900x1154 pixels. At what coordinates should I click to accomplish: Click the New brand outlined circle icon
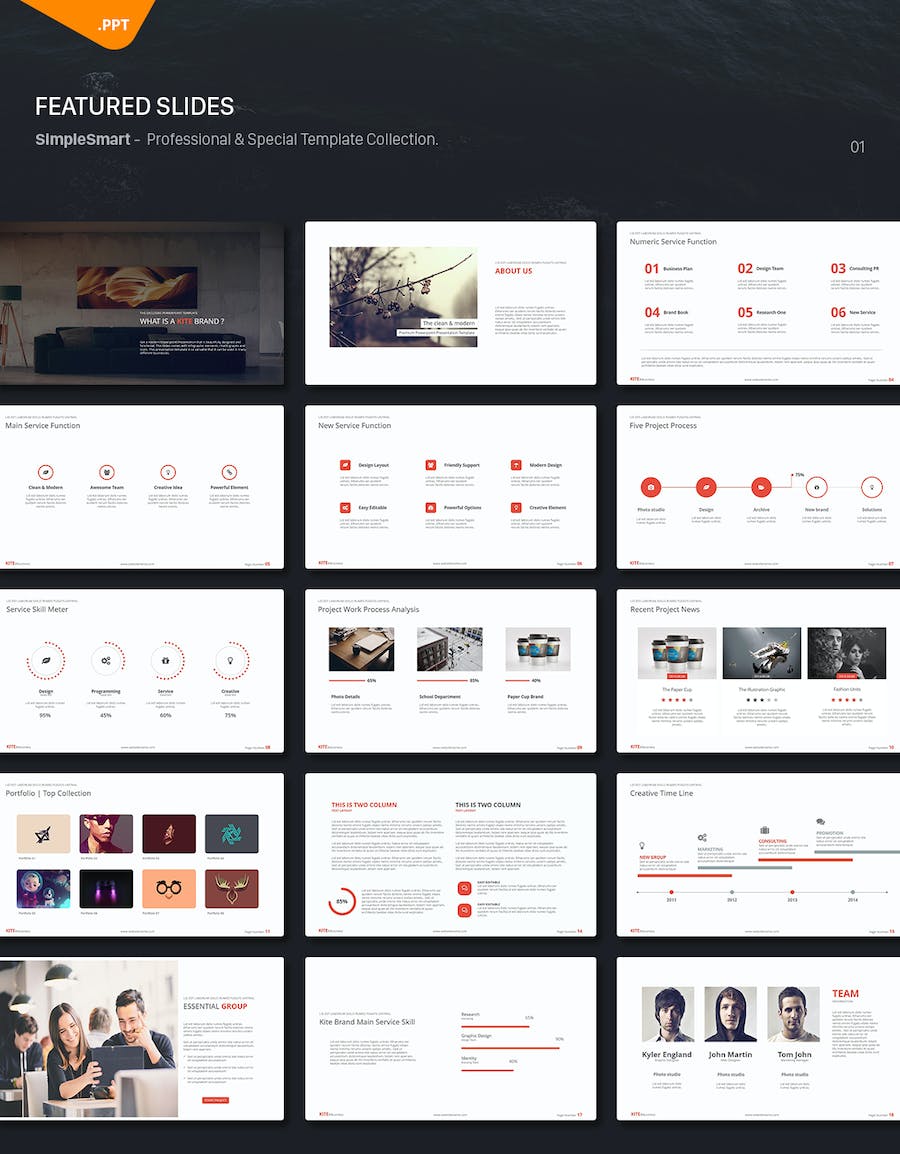click(816, 487)
